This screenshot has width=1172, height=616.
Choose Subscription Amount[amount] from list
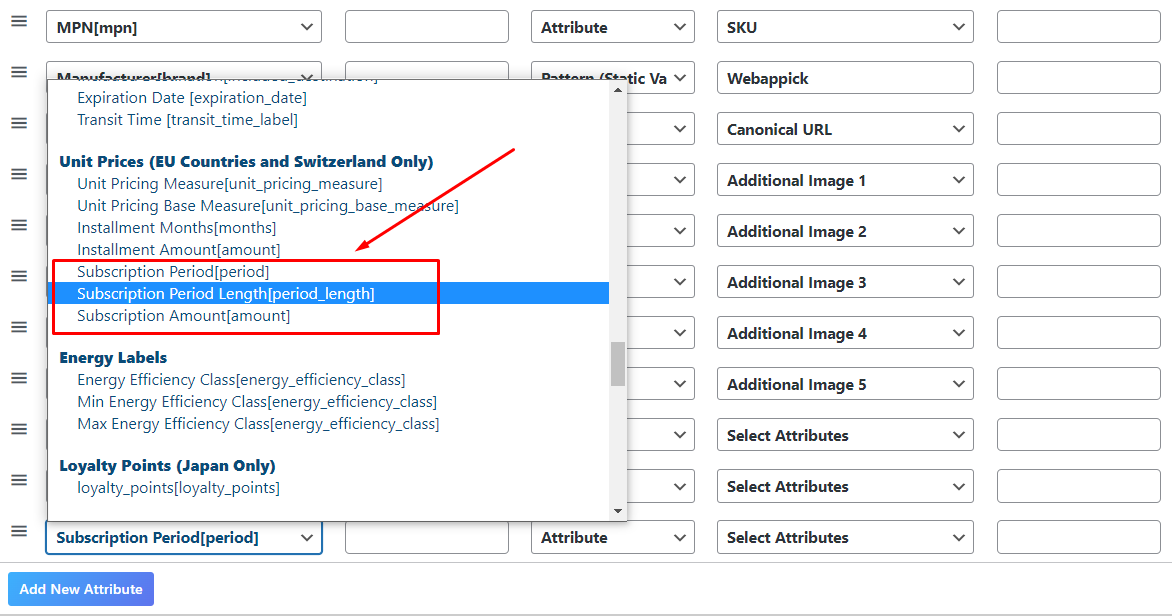184,316
